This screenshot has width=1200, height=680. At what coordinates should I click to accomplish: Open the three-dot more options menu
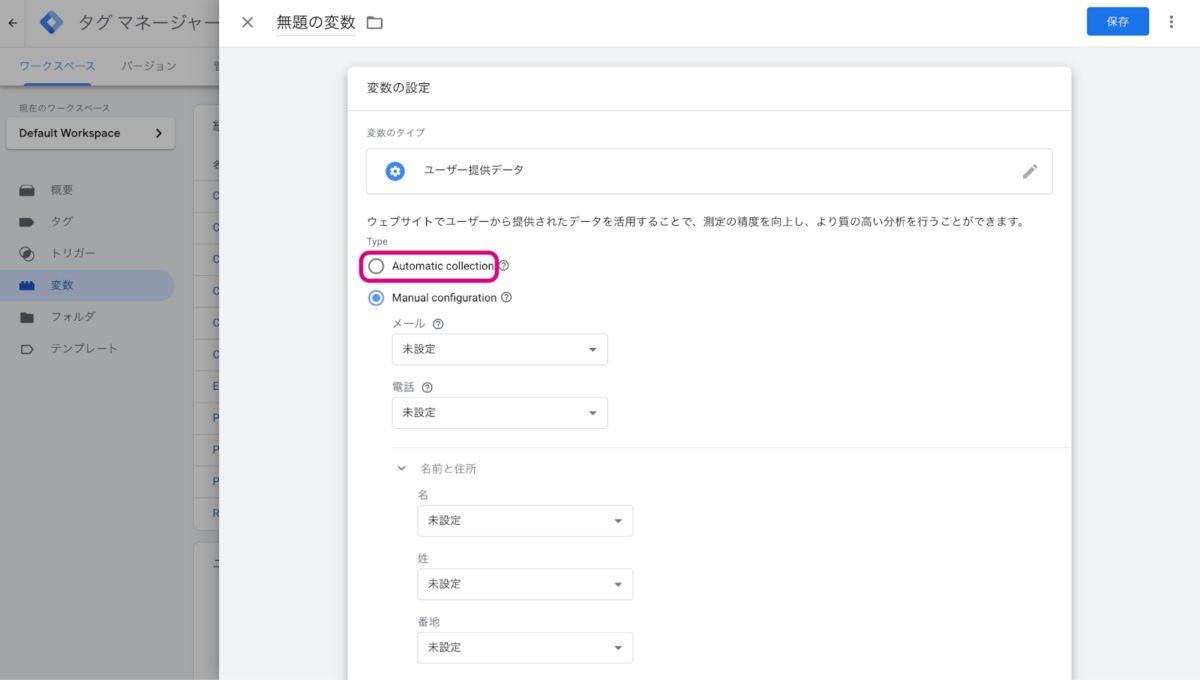tap(1171, 22)
